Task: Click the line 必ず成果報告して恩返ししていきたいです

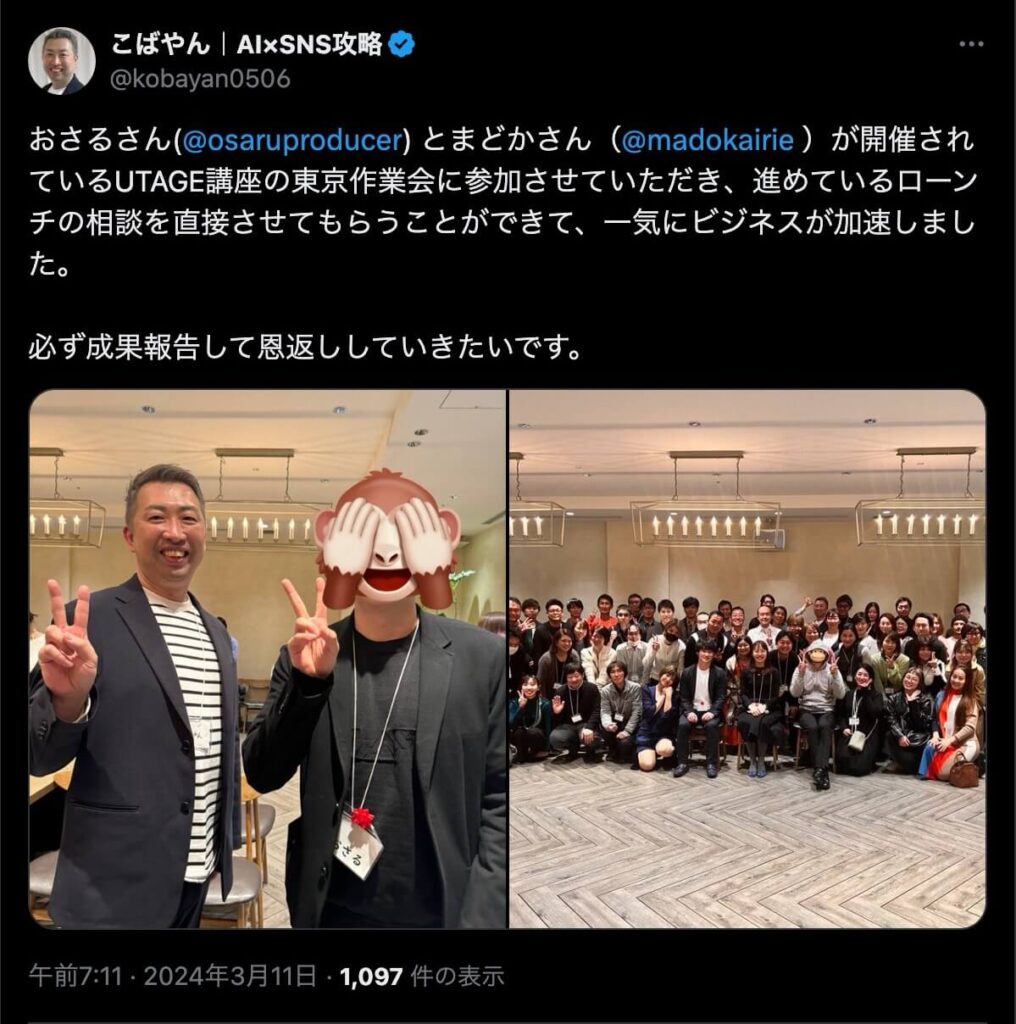Action: pos(305,349)
